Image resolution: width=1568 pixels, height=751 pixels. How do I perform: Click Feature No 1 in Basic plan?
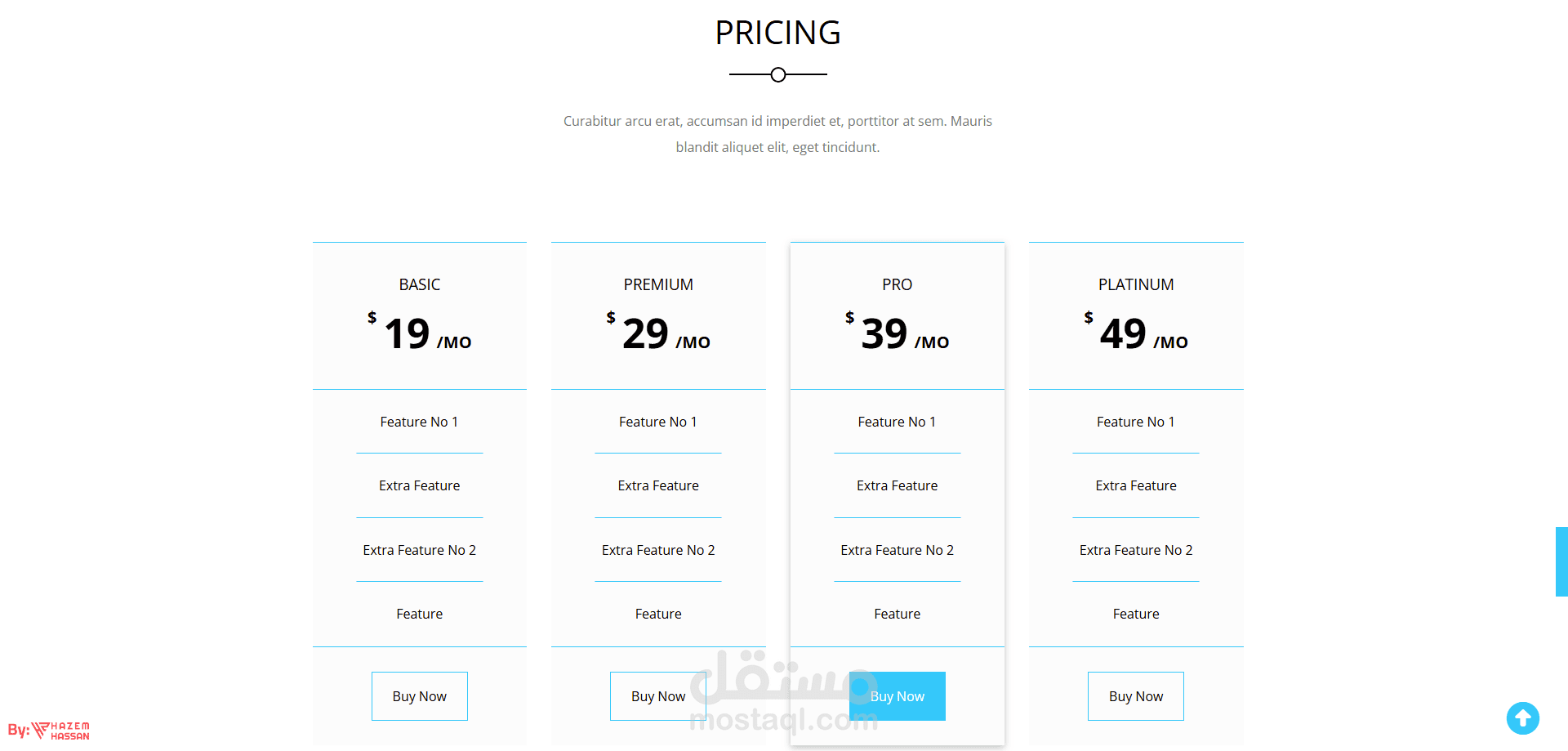[x=419, y=422]
